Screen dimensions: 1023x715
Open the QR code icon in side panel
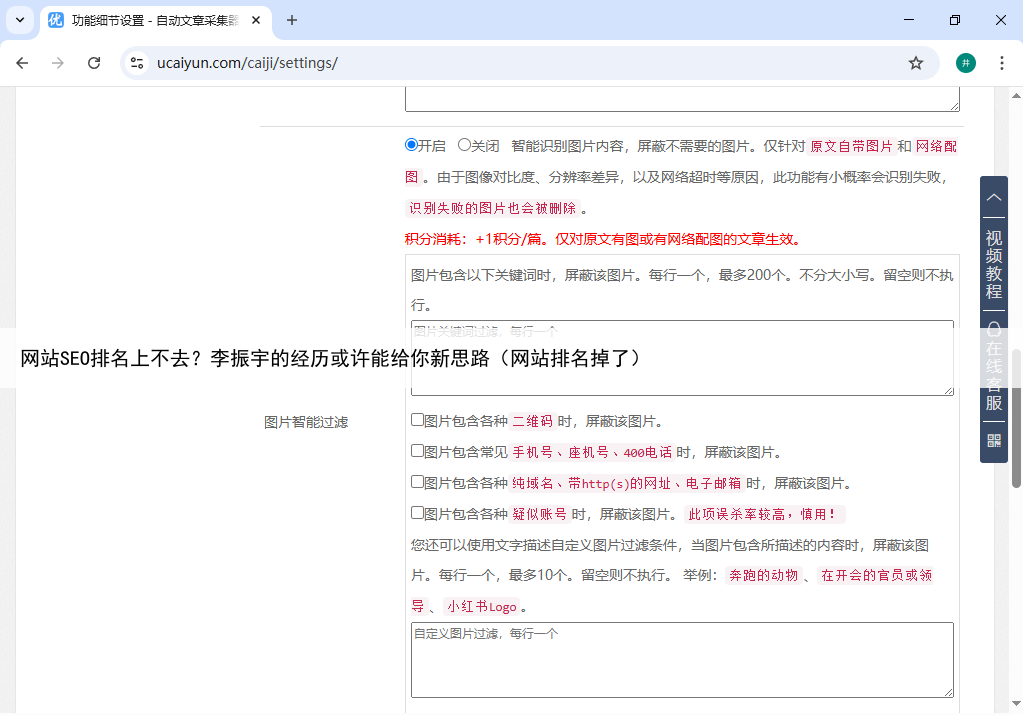[994, 440]
